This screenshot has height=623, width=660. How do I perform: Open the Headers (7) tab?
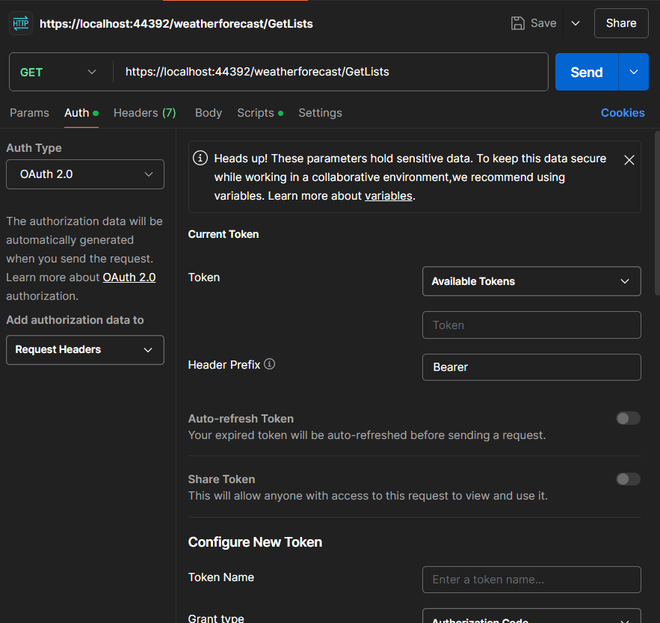point(144,113)
